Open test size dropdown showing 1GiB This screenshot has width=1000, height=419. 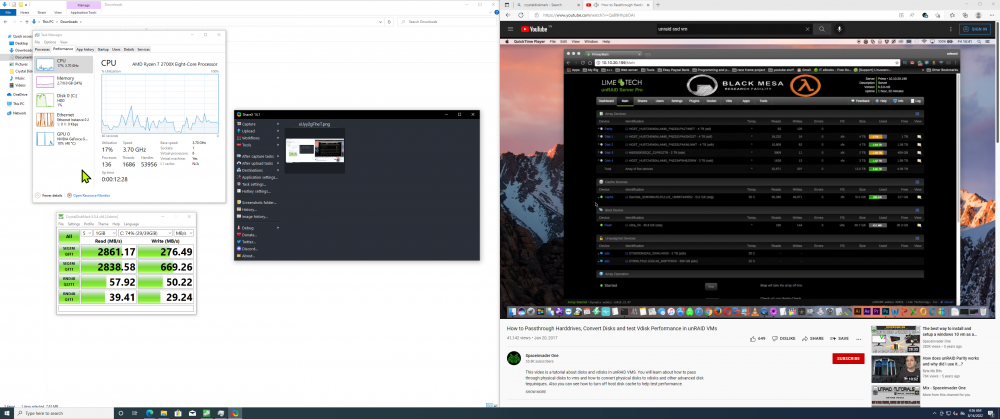(x=105, y=233)
